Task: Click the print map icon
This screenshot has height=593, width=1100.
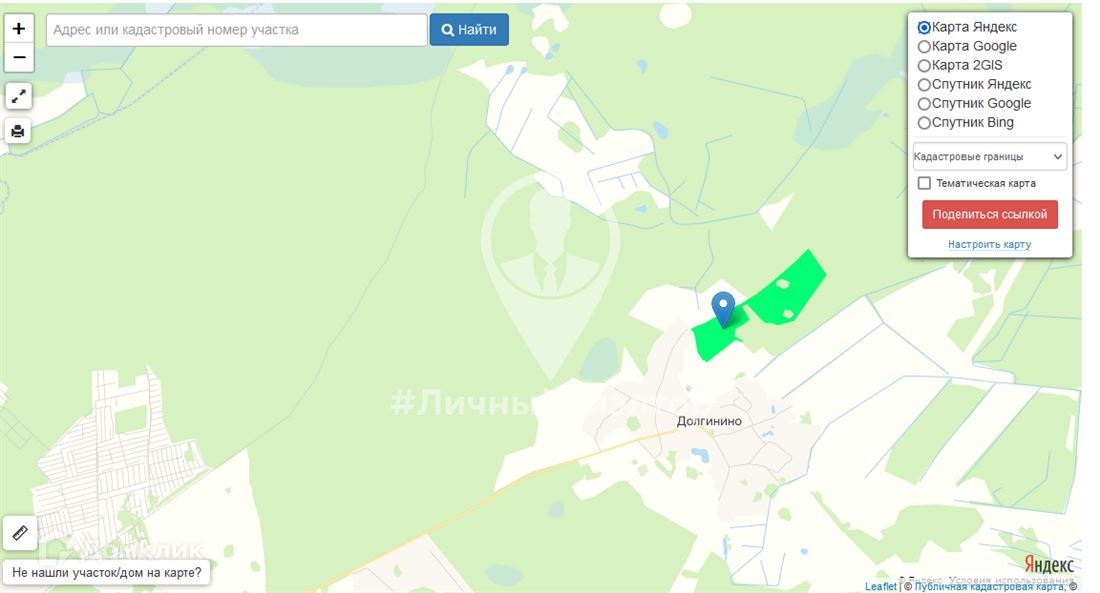Action: point(18,131)
